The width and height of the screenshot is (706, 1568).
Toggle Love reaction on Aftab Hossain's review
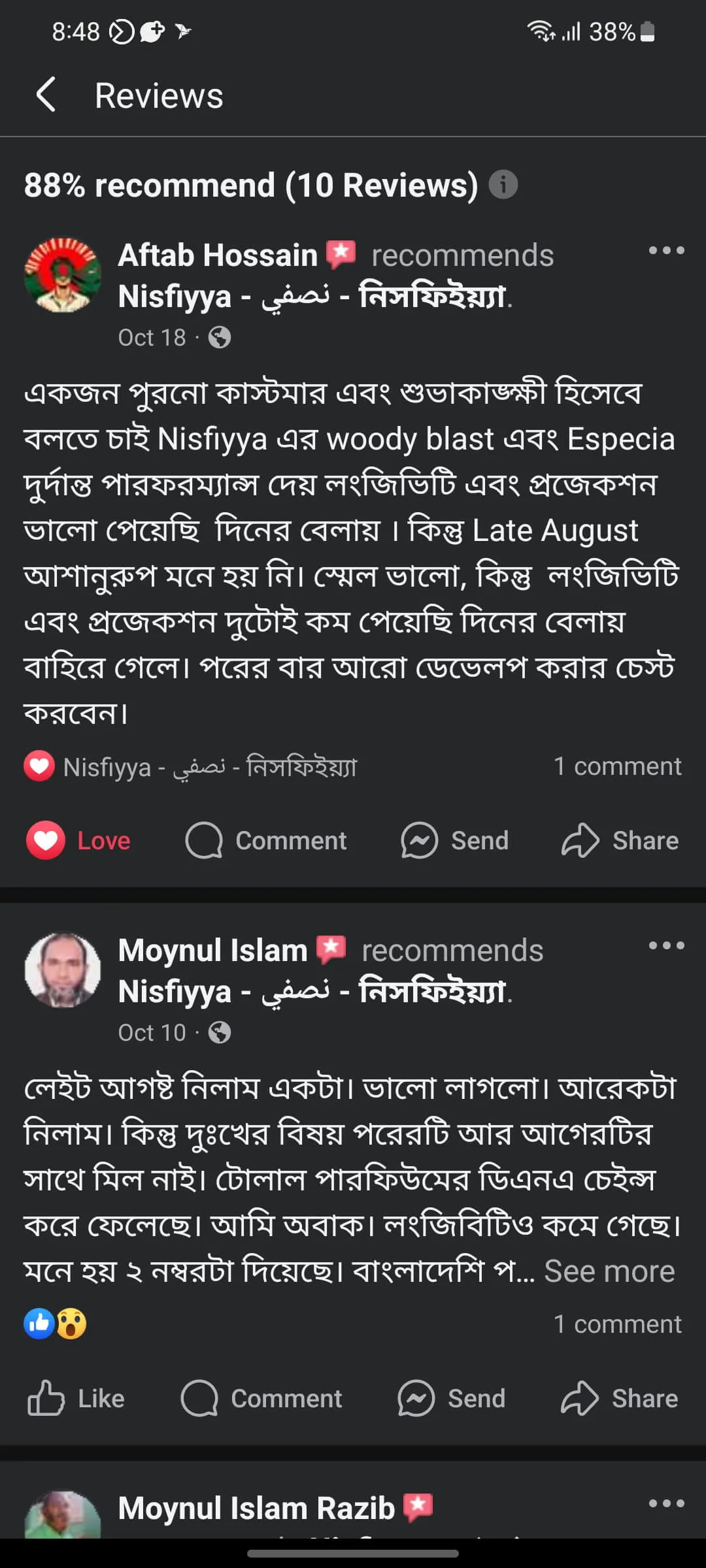coord(79,840)
